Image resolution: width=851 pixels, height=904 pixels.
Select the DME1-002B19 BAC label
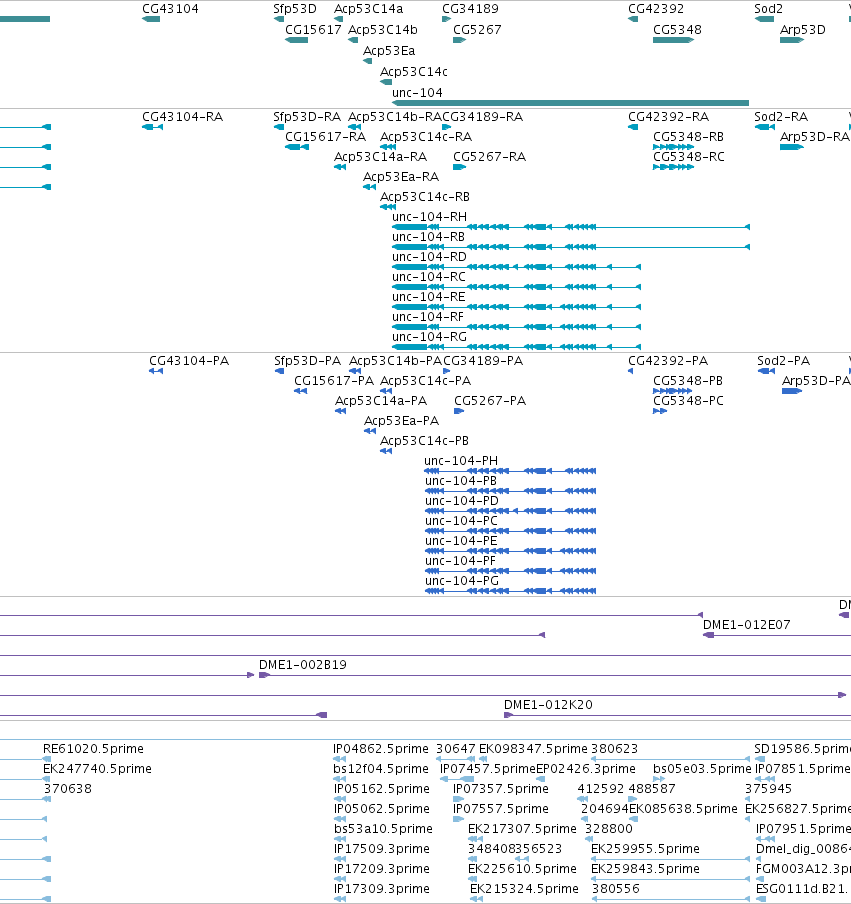point(303,665)
